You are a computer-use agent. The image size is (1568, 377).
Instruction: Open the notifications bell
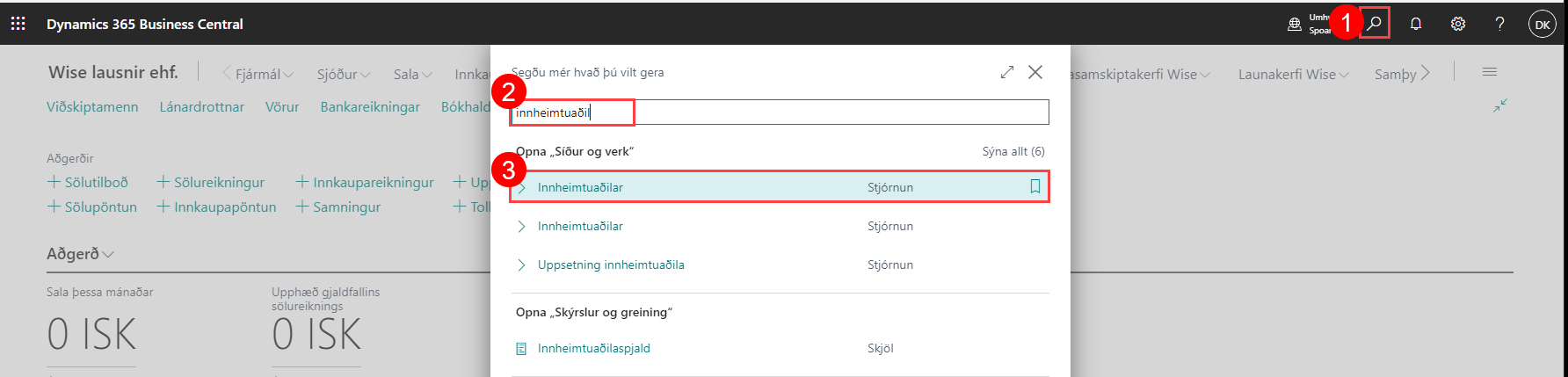pyautogui.click(x=1415, y=24)
